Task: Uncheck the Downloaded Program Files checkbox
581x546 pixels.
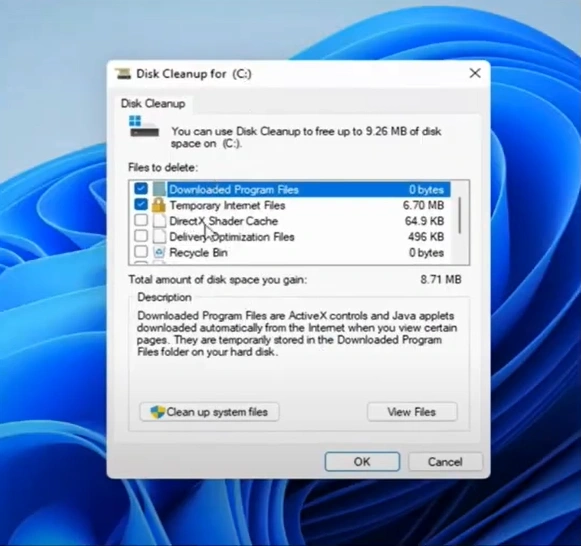Action: 141,189
